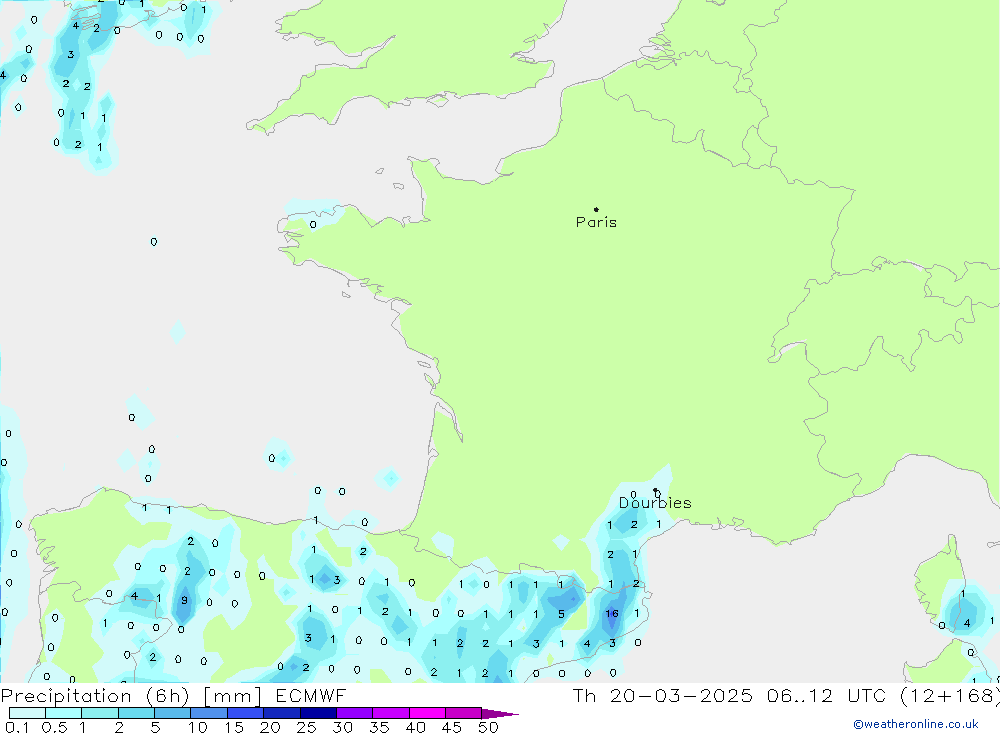Click the 9 mm precipitation value in Spain

(x=184, y=600)
